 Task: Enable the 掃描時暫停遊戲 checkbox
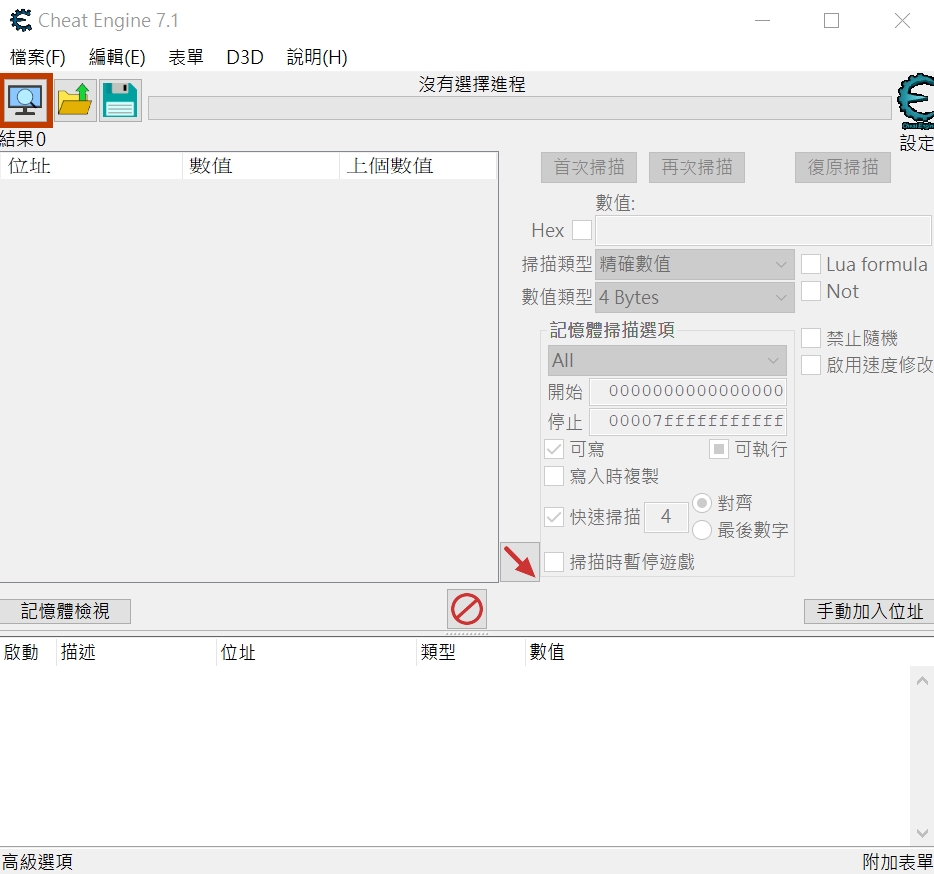point(554,562)
